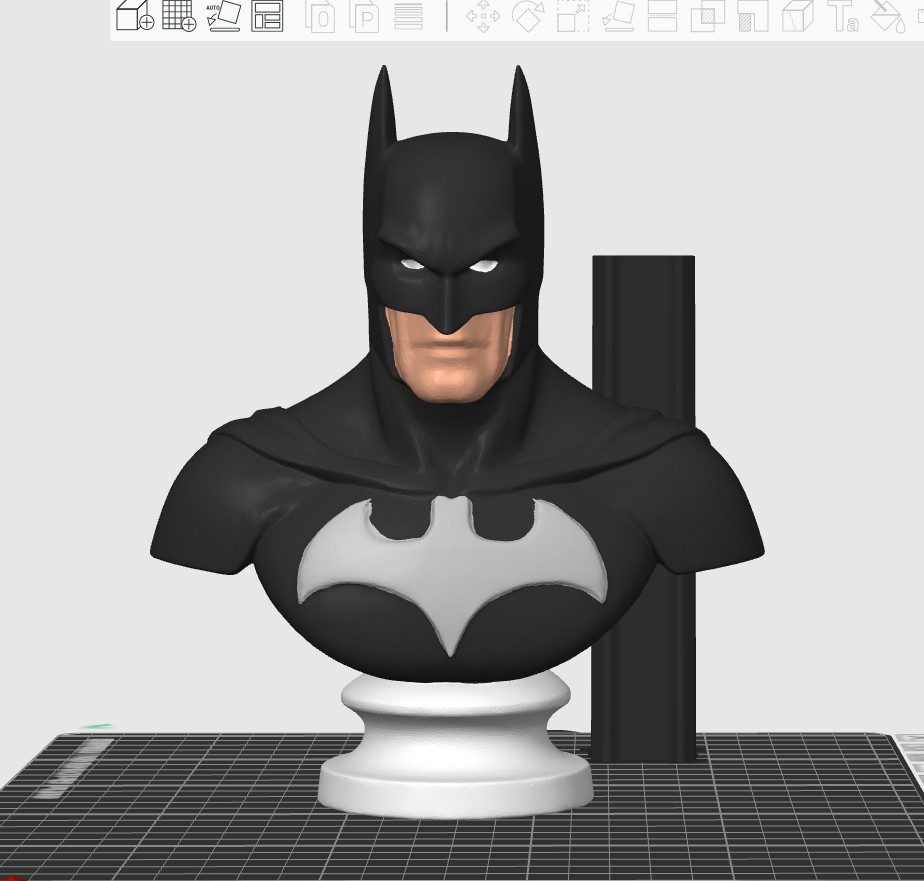Click the Add model cube icon
Image resolution: width=924 pixels, height=881 pixels.
135,15
